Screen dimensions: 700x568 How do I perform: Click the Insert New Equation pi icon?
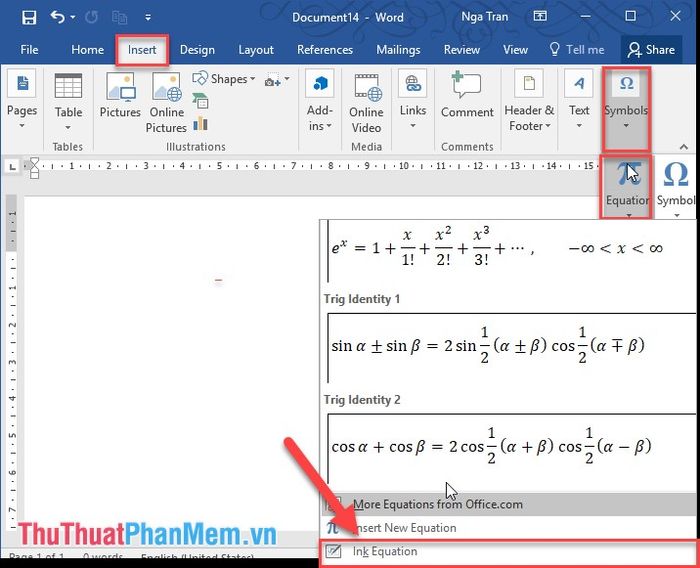point(333,528)
